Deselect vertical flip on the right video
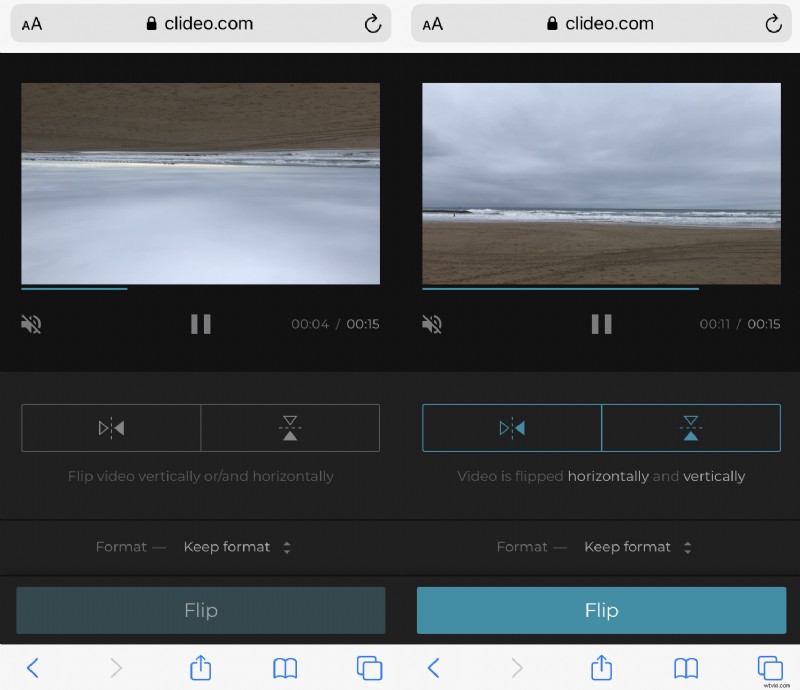 click(x=691, y=427)
